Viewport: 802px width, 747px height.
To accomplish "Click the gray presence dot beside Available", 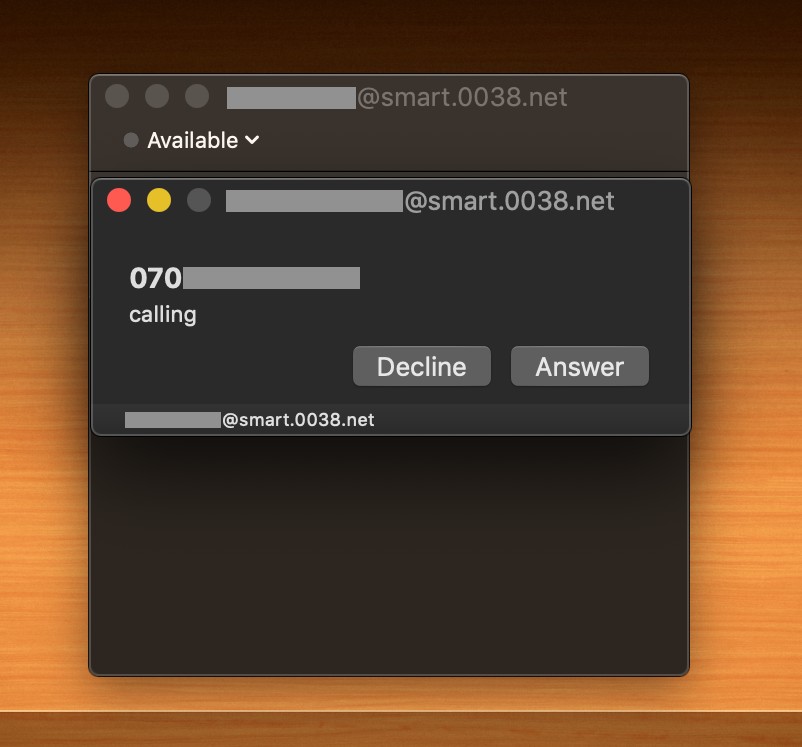I will click(131, 140).
